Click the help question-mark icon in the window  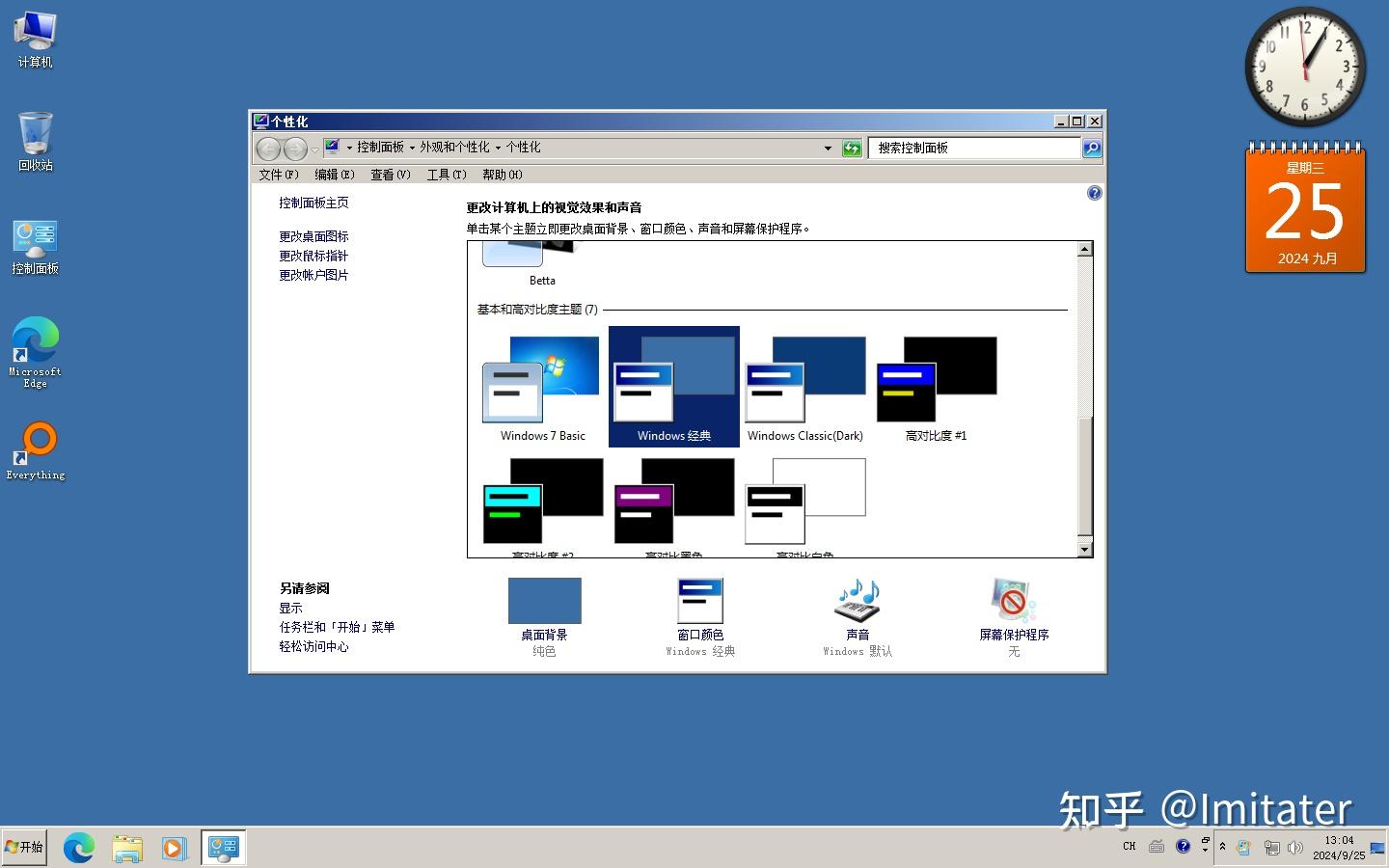point(1094,193)
